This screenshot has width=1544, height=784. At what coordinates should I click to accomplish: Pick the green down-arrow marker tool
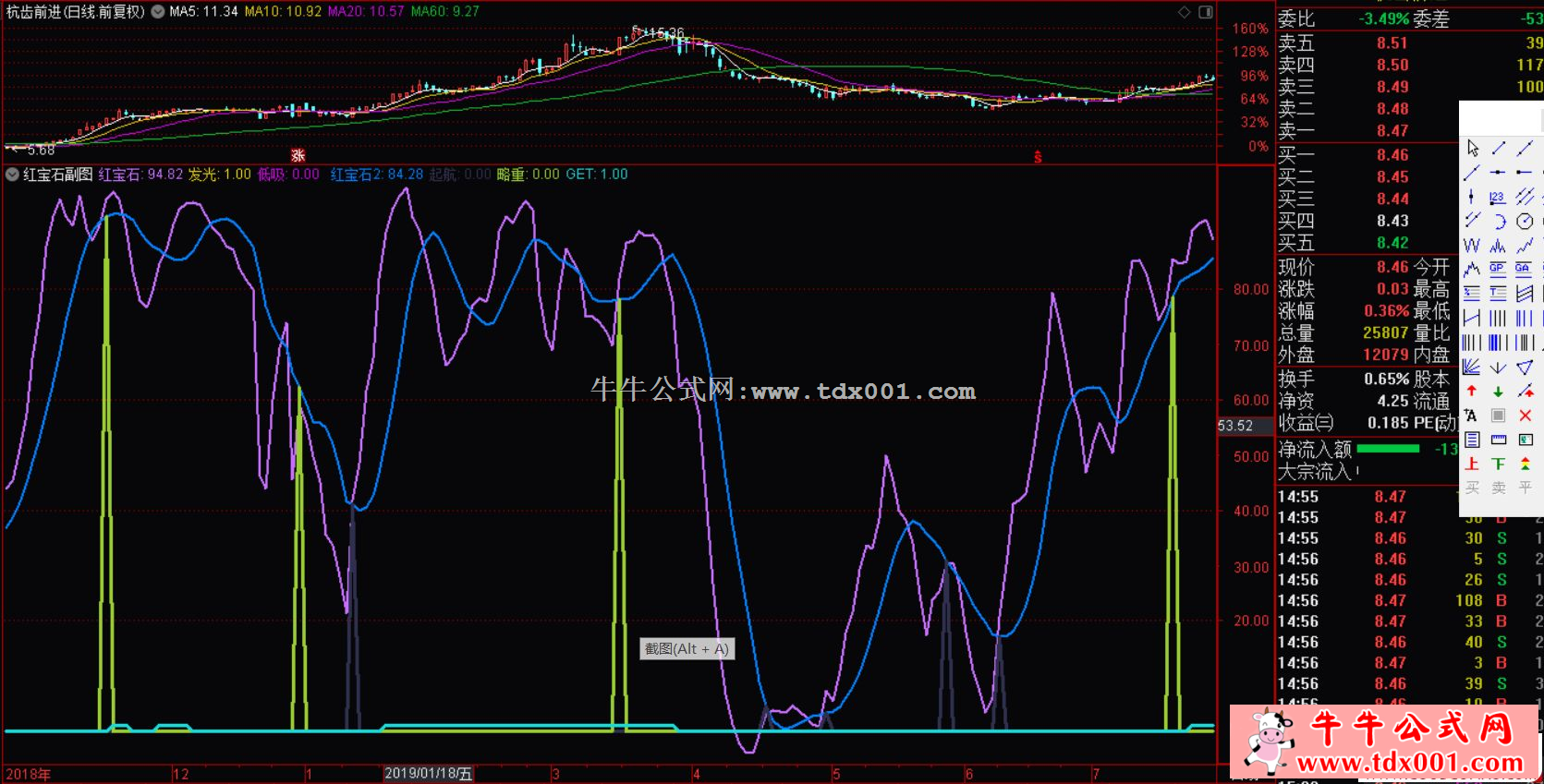click(x=1498, y=392)
